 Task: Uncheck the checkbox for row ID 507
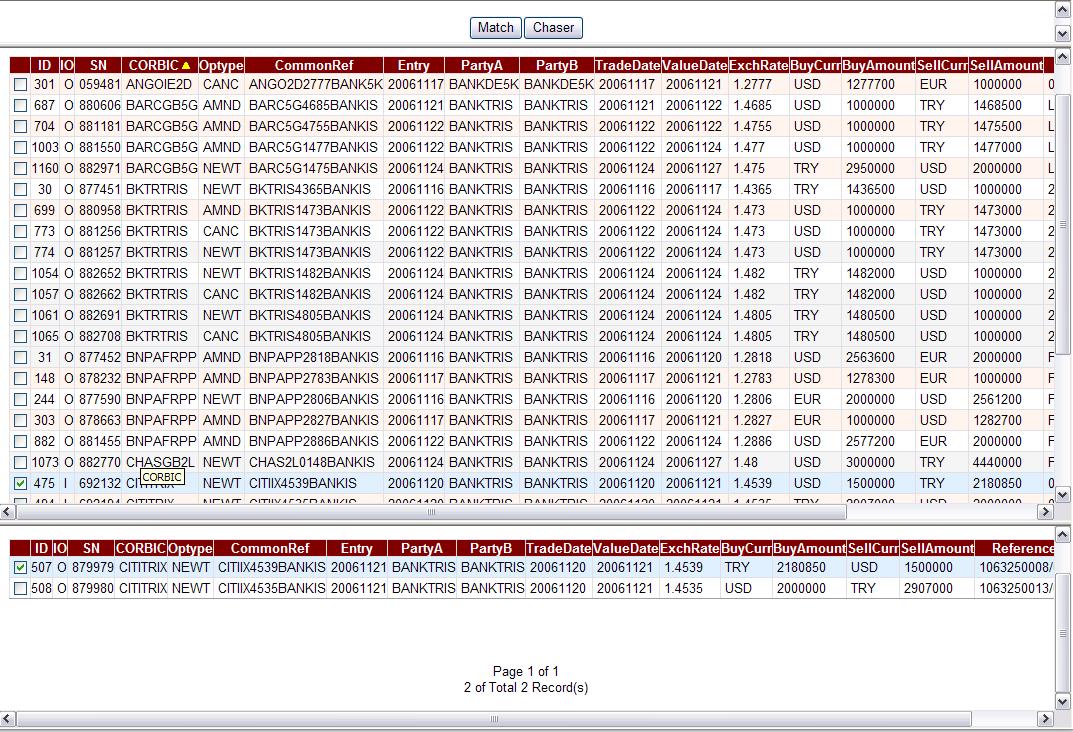pos(21,568)
